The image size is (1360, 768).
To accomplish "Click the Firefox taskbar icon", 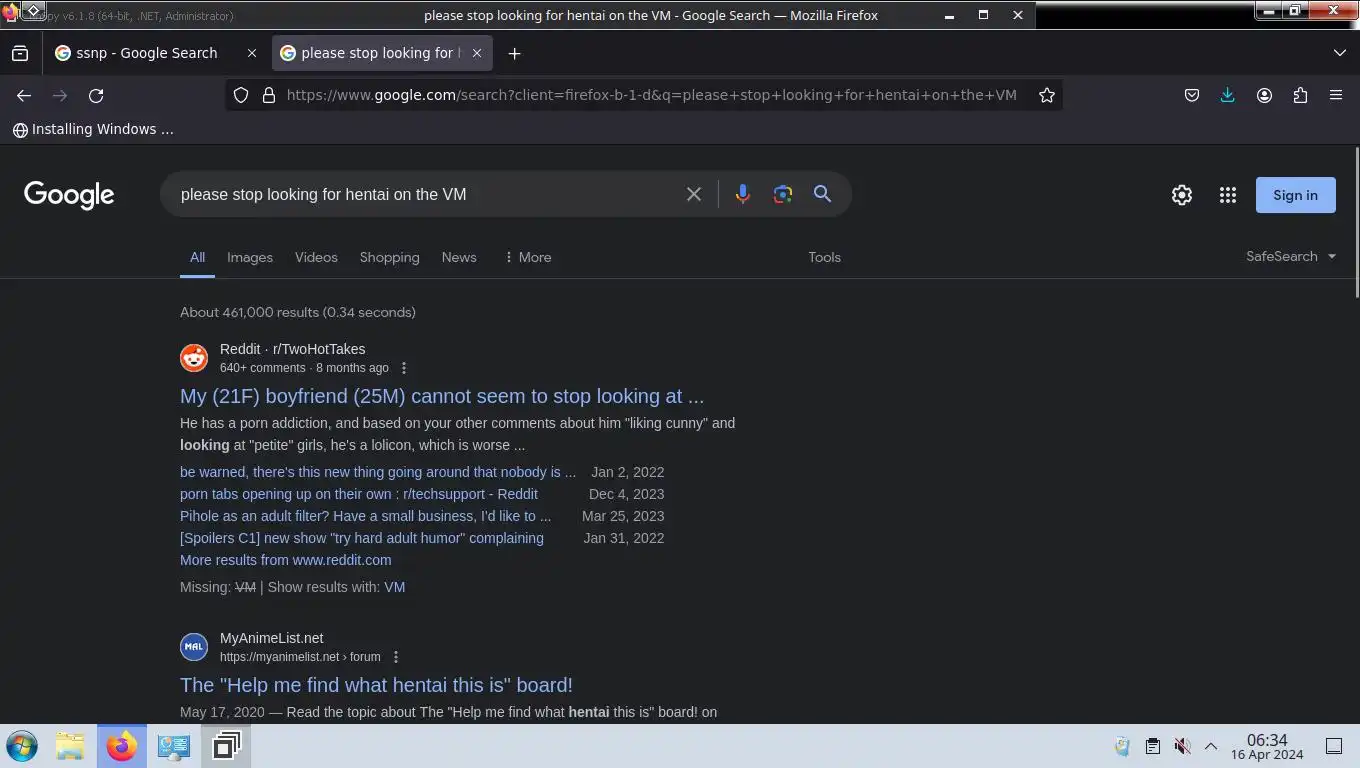I will pyautogui.click(x=122, y=746).
